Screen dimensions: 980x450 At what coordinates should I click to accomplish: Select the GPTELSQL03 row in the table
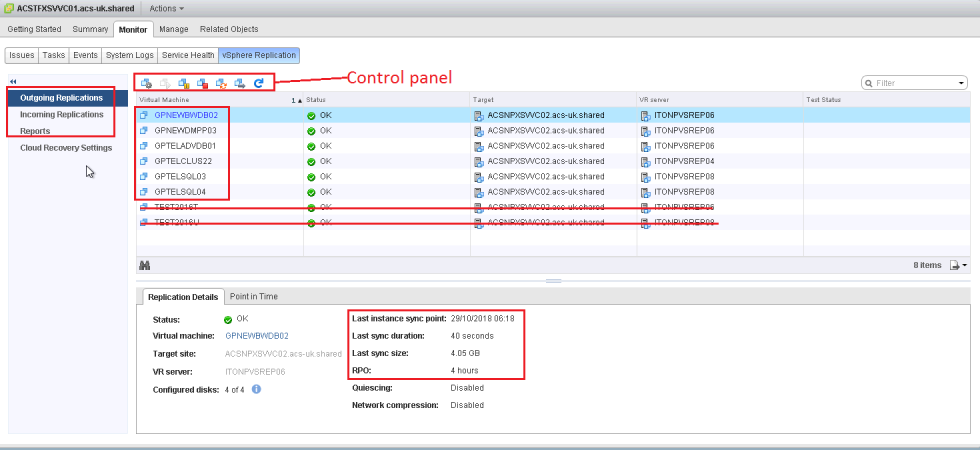coord(180,176)
